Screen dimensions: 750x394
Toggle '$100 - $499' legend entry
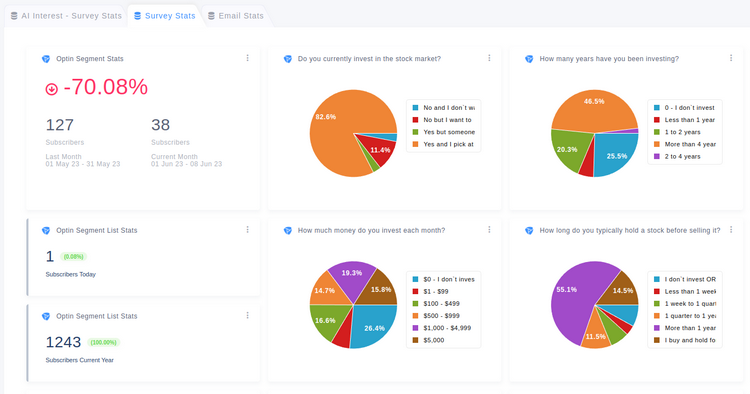(x=436, y=304)
